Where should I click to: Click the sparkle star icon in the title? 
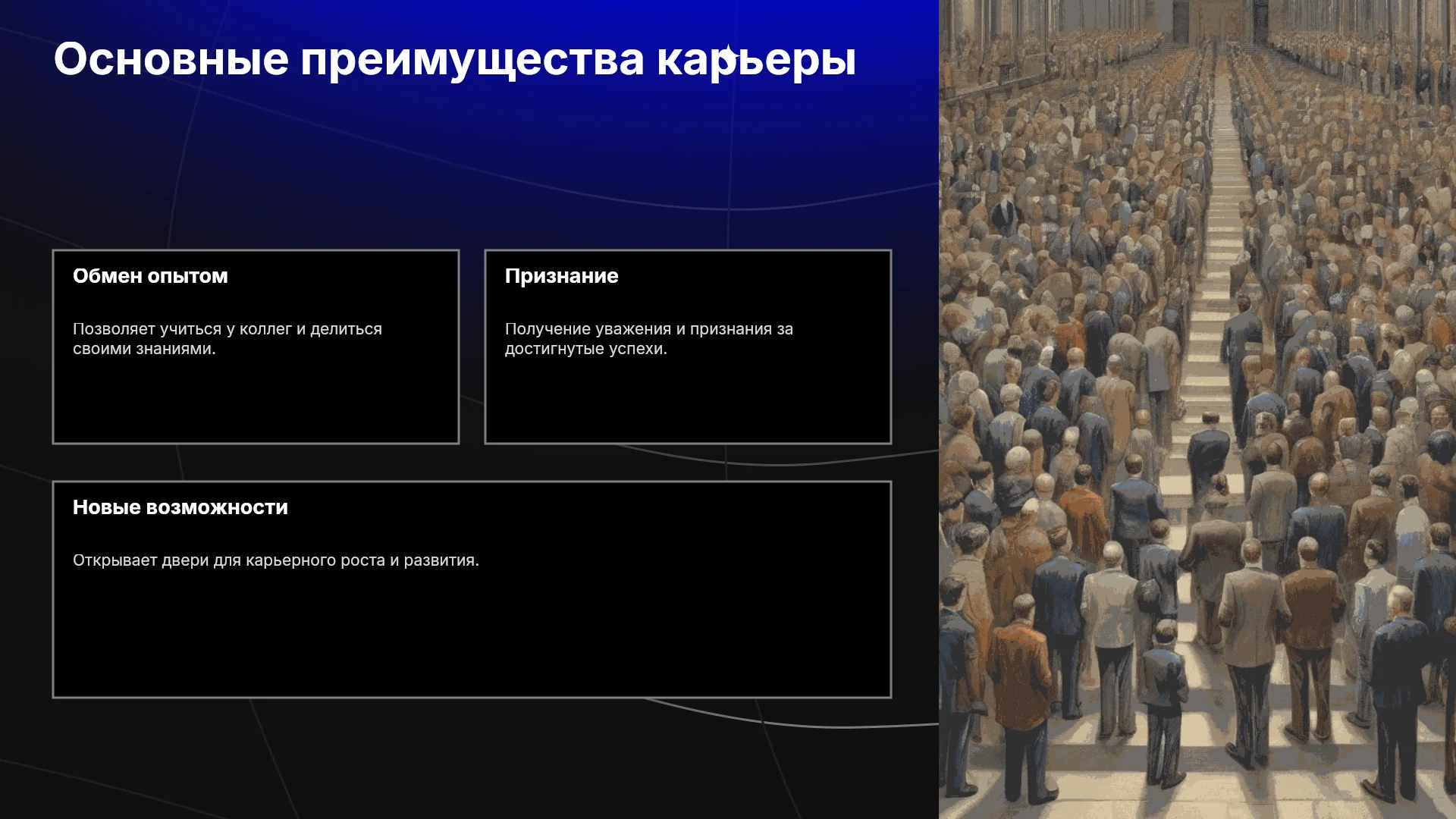(x=729, y=55)
